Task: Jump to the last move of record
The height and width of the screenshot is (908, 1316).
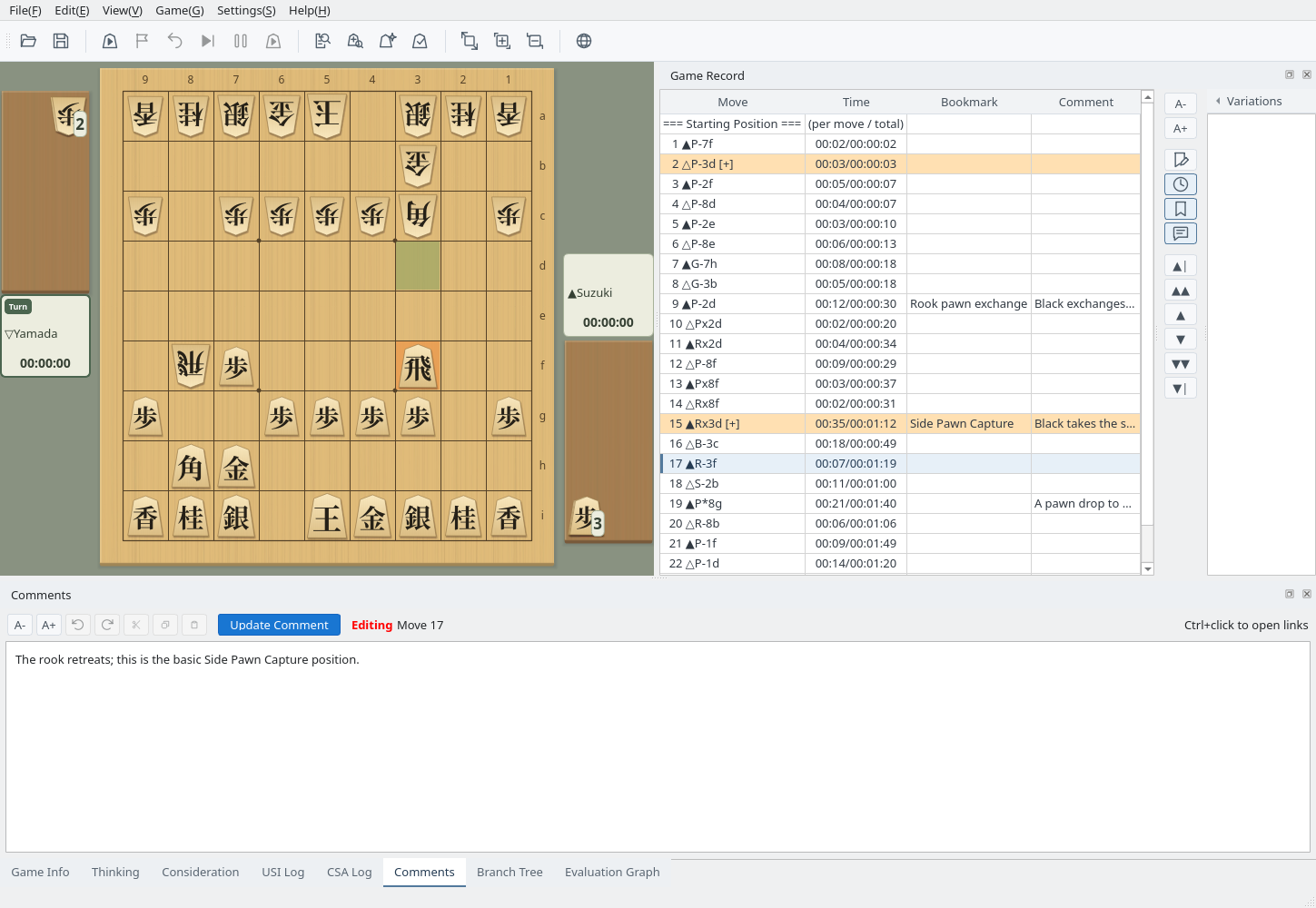Action: (1181, 389)
